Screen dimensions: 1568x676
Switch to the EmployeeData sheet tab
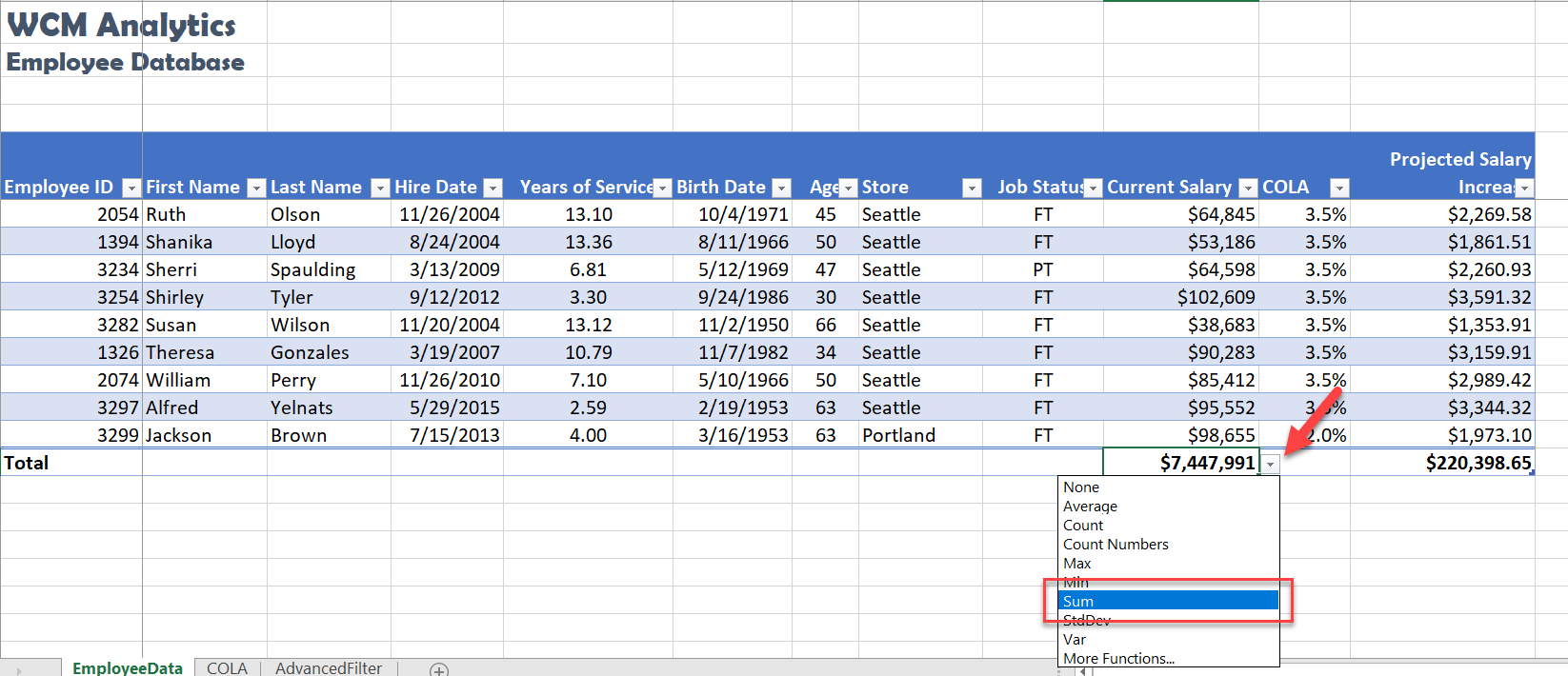[x=128, y=667]
